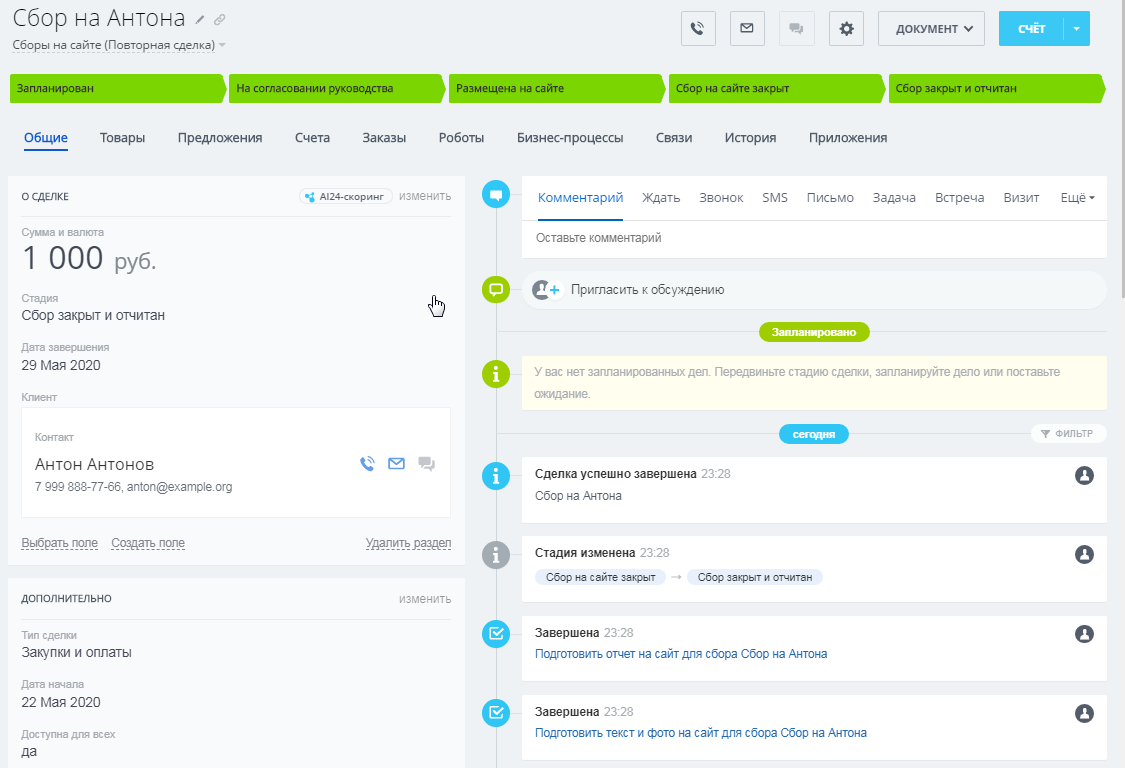Open the История tab
Screen dimensions: 1125x768
[750, 138]
